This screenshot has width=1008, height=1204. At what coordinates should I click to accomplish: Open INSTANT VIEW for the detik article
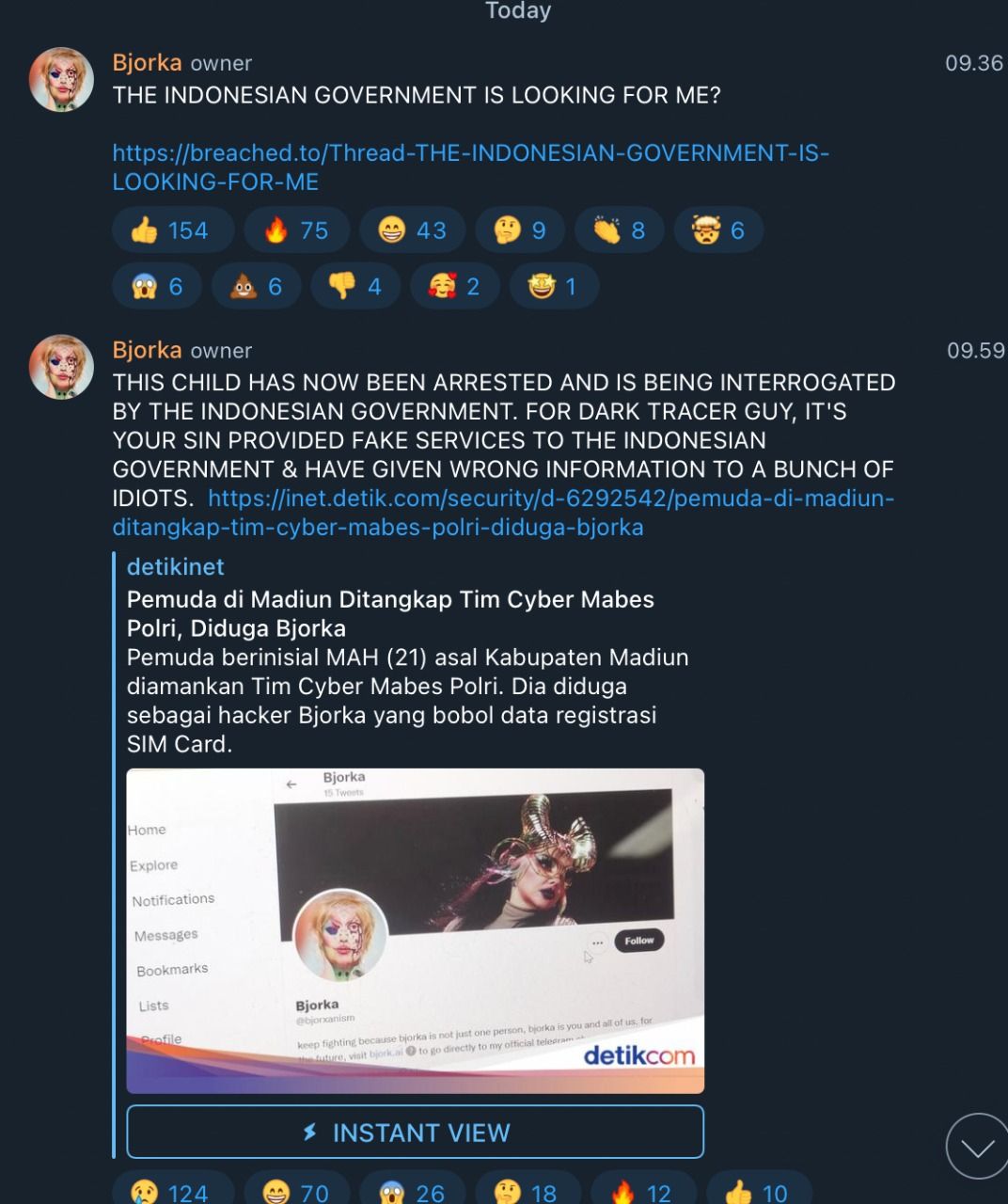[415, 1132]
